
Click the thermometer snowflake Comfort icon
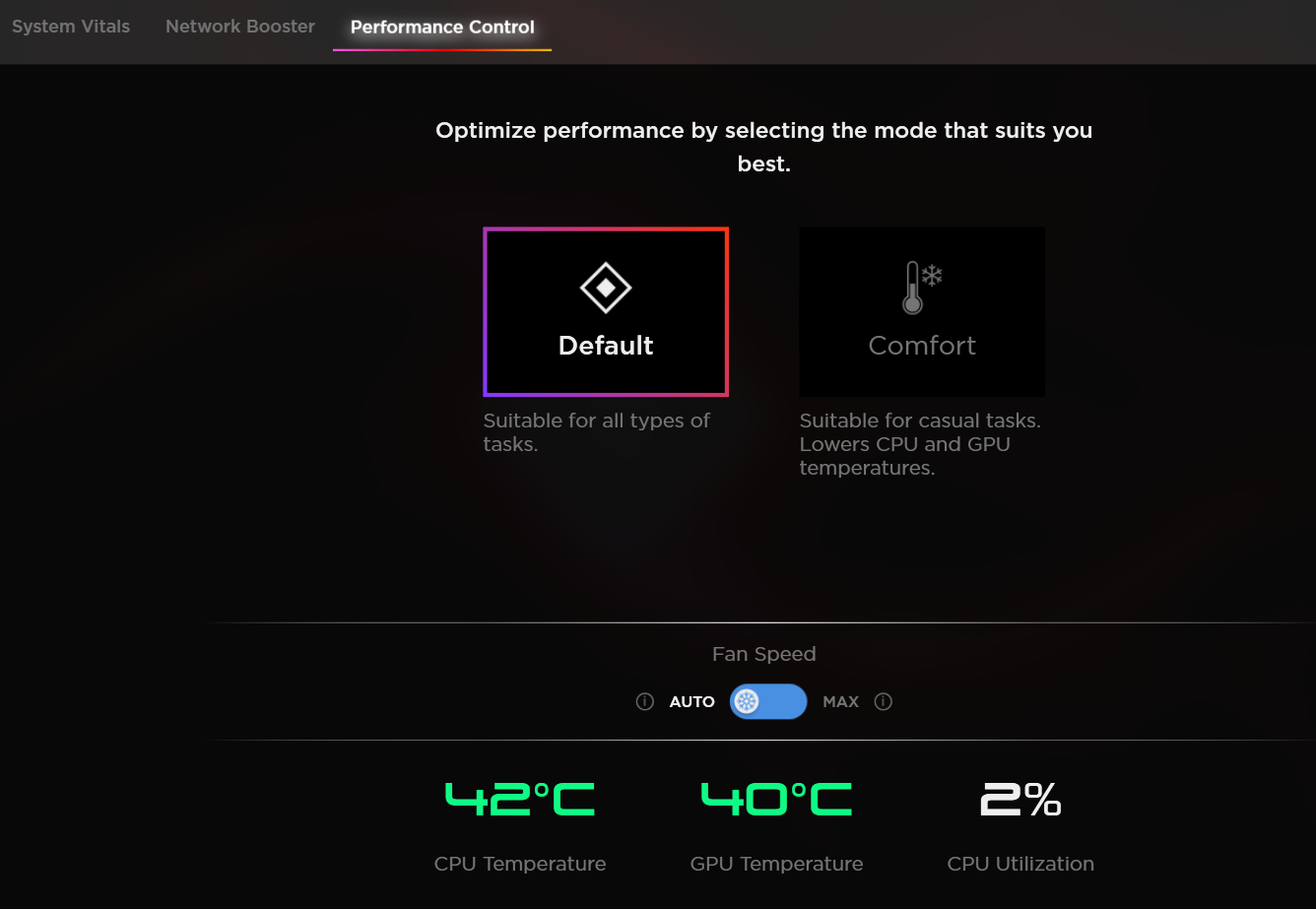click(922, 288)
